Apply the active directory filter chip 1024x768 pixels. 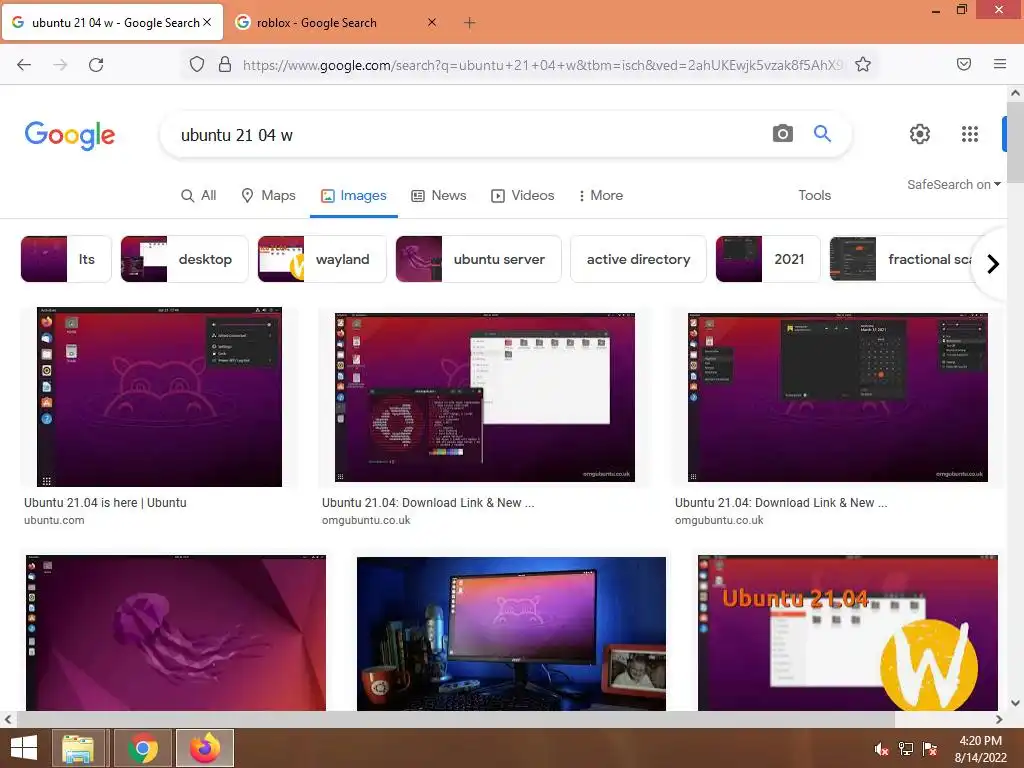coord(638,259)
